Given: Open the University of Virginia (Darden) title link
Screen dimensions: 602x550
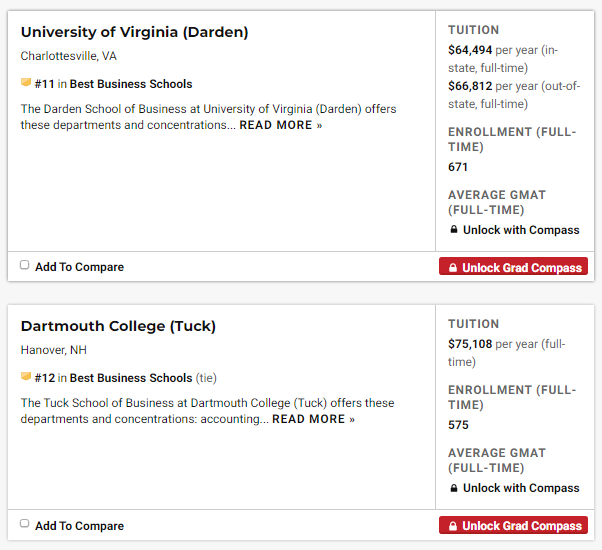Looking at the screenshot, I should pos(134,32).
